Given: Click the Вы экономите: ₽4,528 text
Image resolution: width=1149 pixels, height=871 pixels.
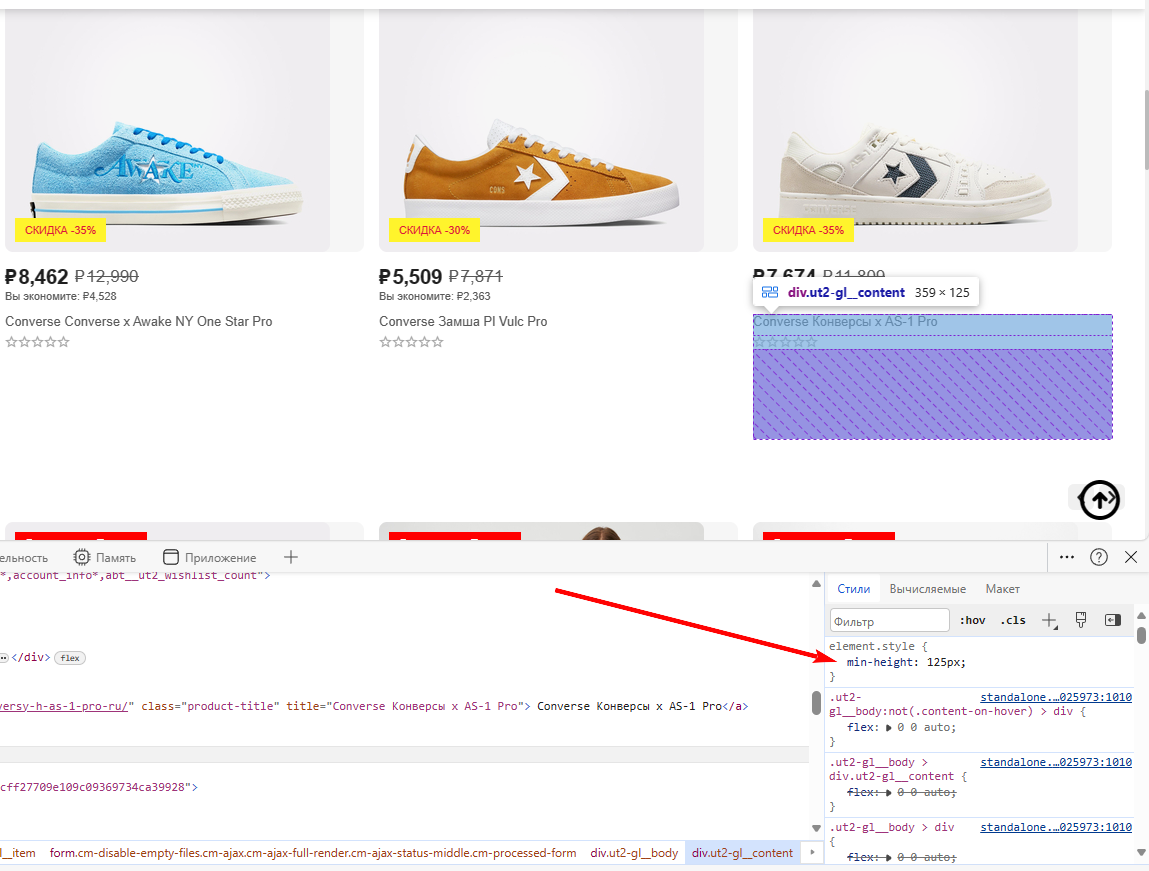Looking at the screenshot, I should click(61, 297).
